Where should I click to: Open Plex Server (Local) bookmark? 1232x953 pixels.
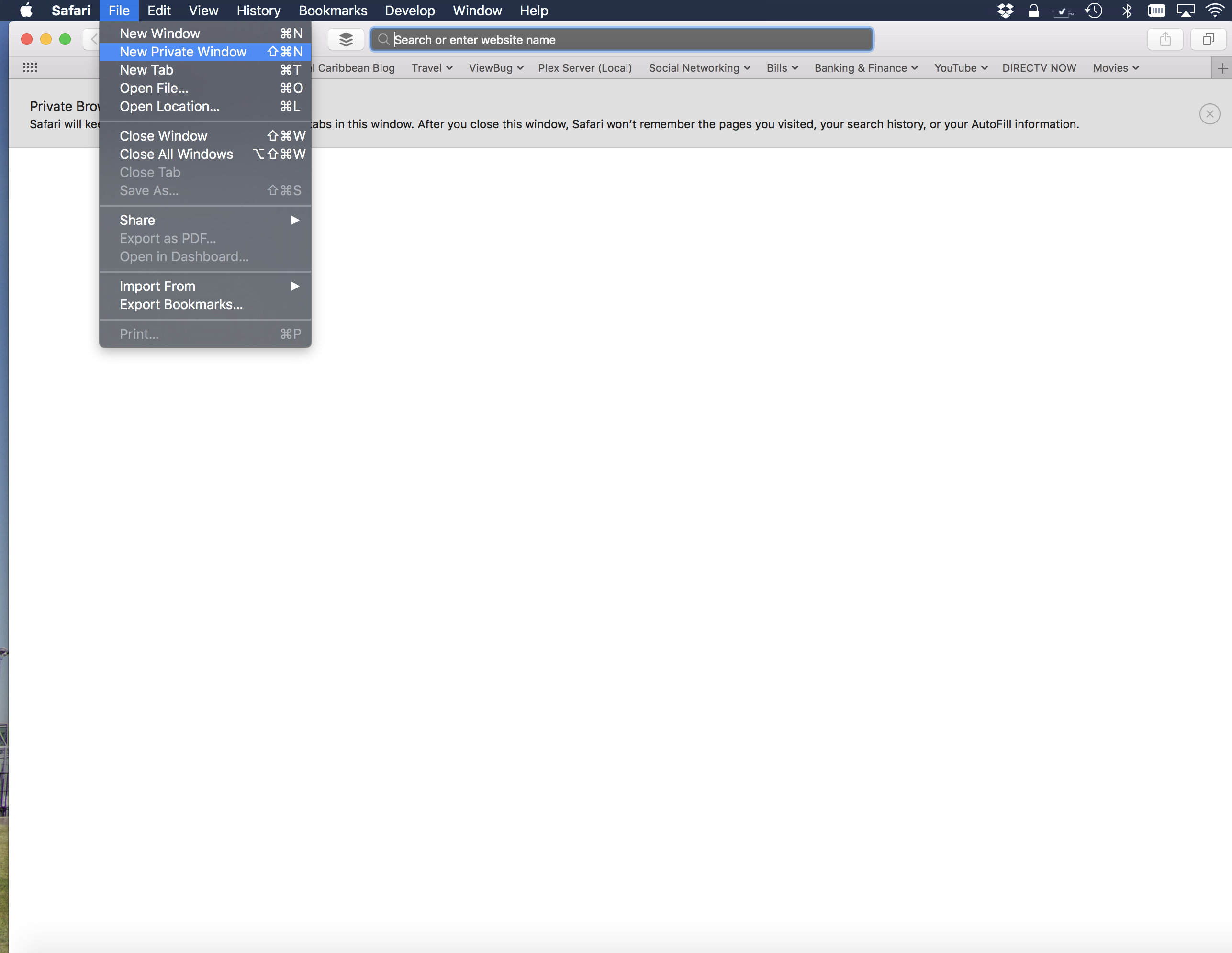coord(585,68)
